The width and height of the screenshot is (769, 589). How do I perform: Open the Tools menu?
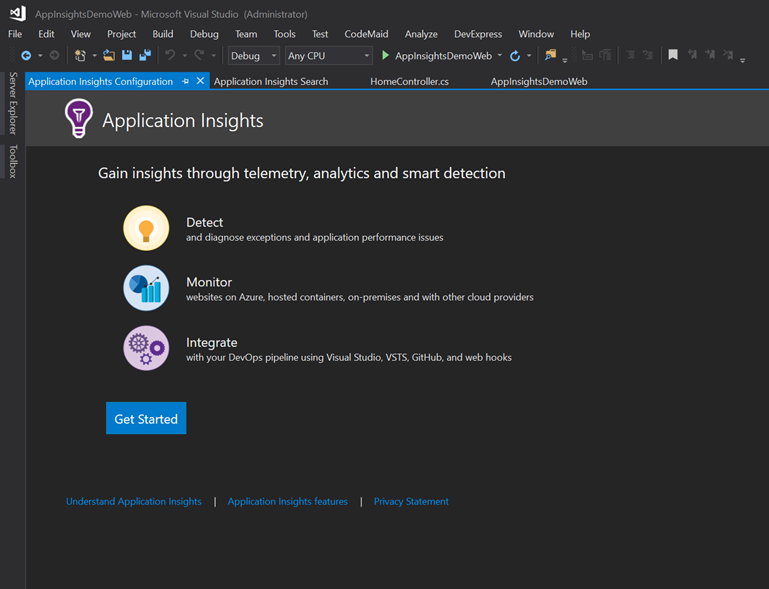284,34
